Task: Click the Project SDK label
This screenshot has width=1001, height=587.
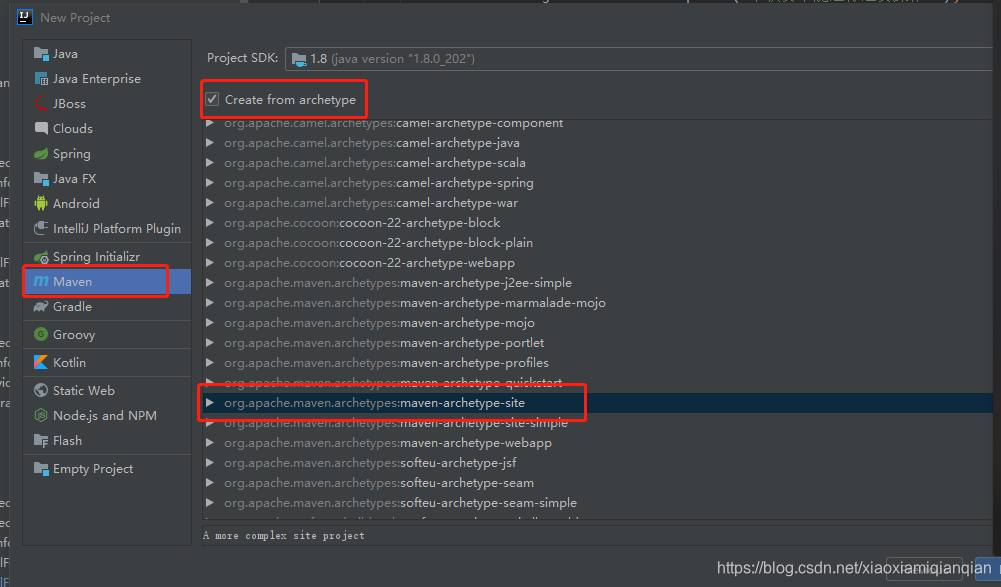Action: click(x=243, y=58)
